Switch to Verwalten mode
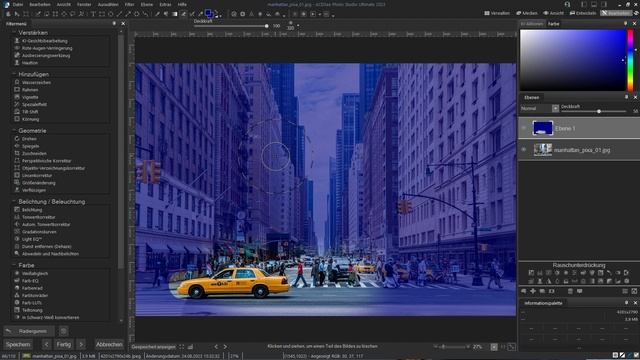 [x=497, y=13]
